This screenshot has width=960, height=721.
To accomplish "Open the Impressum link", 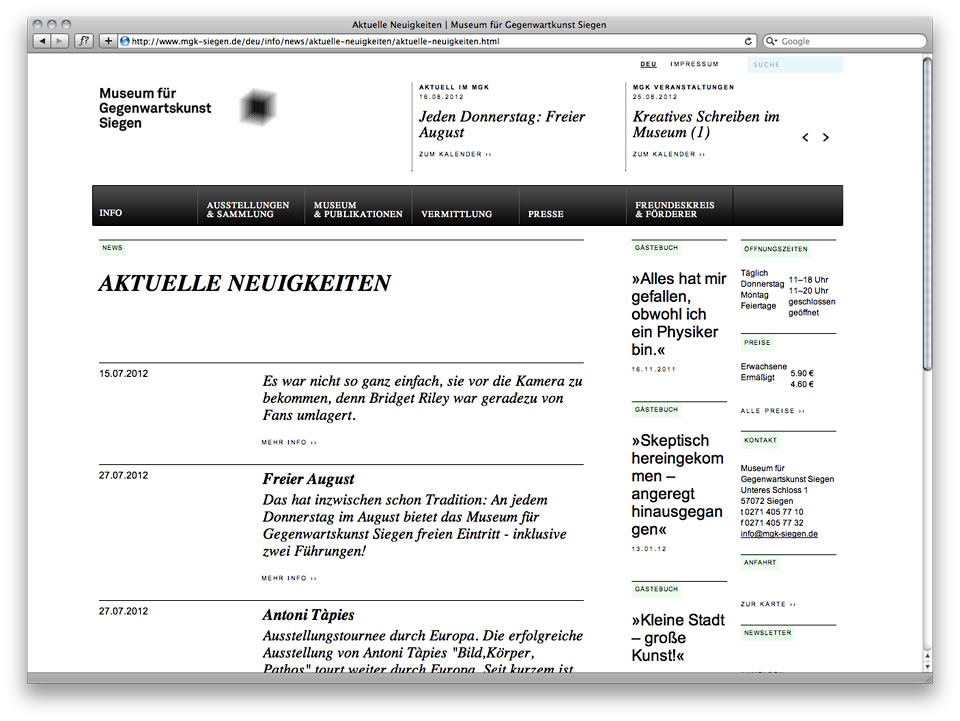I will 694,64.
